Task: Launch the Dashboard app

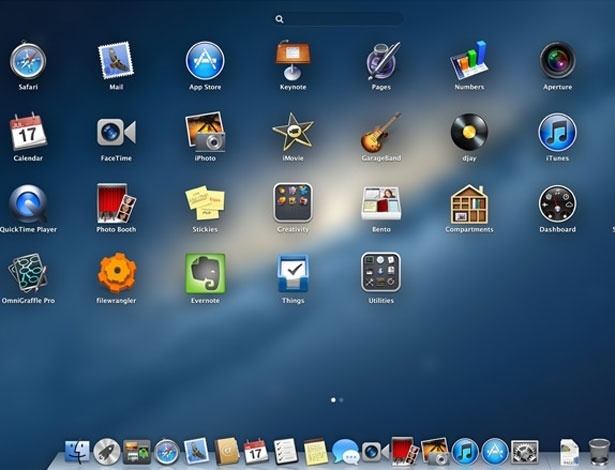Action: (x=557, y=204)
